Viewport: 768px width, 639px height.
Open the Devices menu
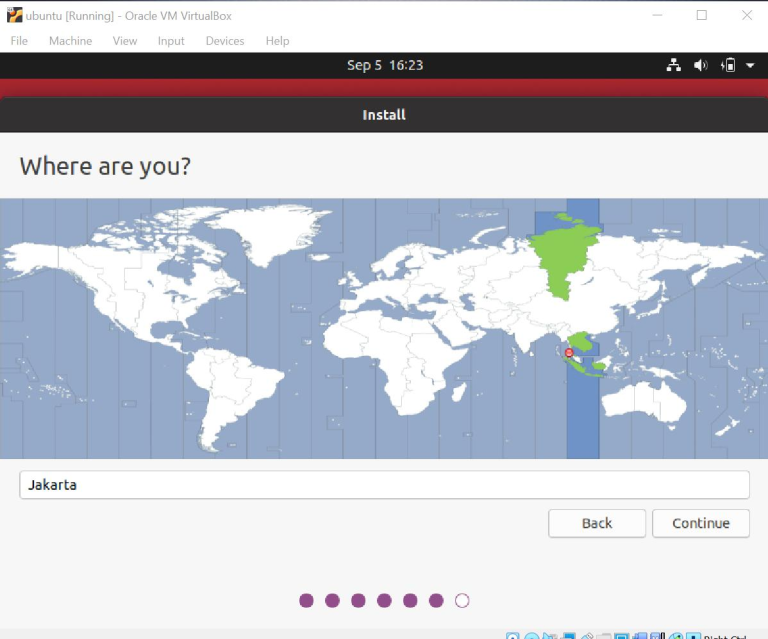(225, 41)
